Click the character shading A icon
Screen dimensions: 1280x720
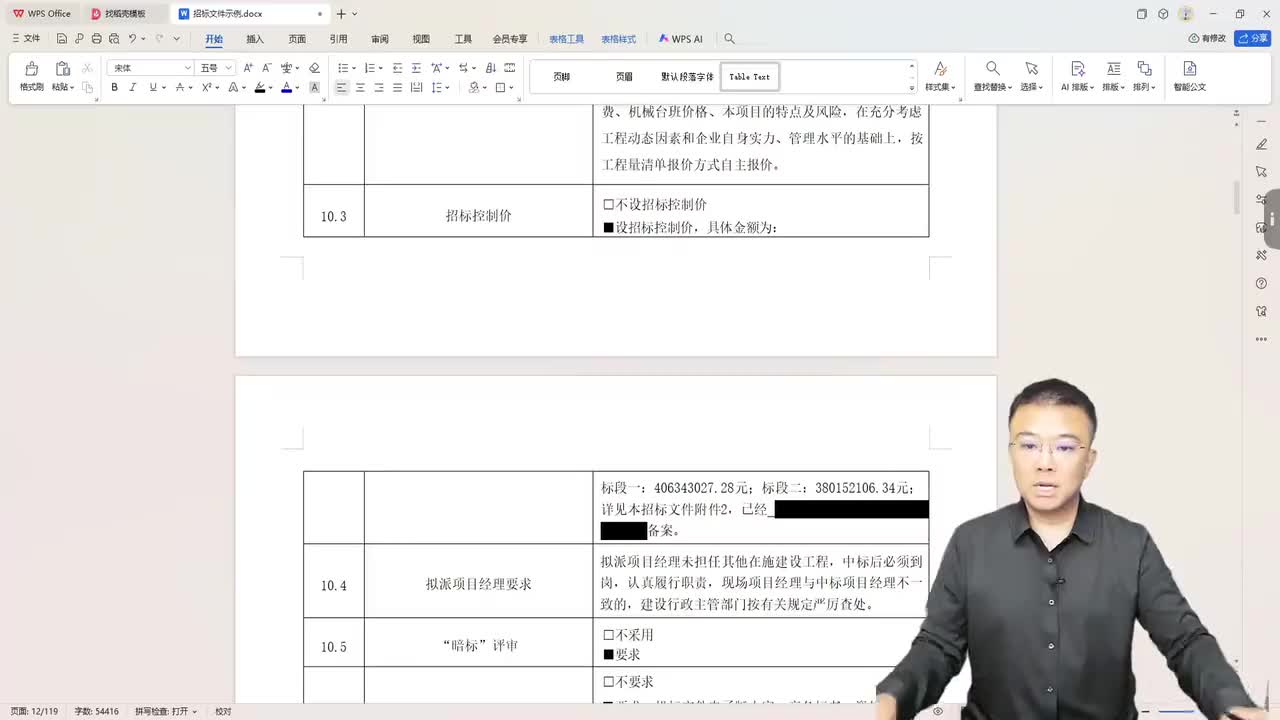coord(313,88)
